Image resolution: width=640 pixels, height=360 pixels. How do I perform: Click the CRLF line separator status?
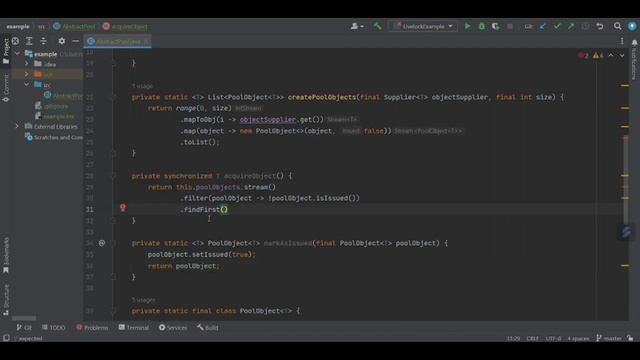[x=532, y=338]
